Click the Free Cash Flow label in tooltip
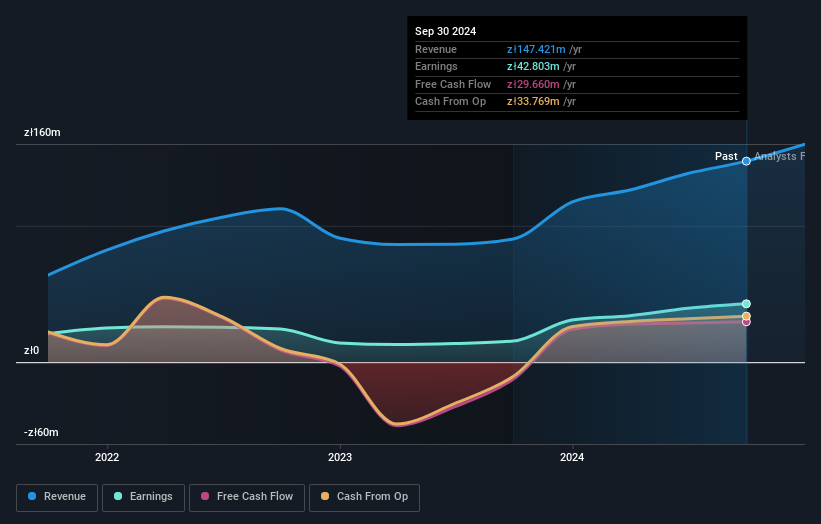The image size is (821, 524). point(453,84)
